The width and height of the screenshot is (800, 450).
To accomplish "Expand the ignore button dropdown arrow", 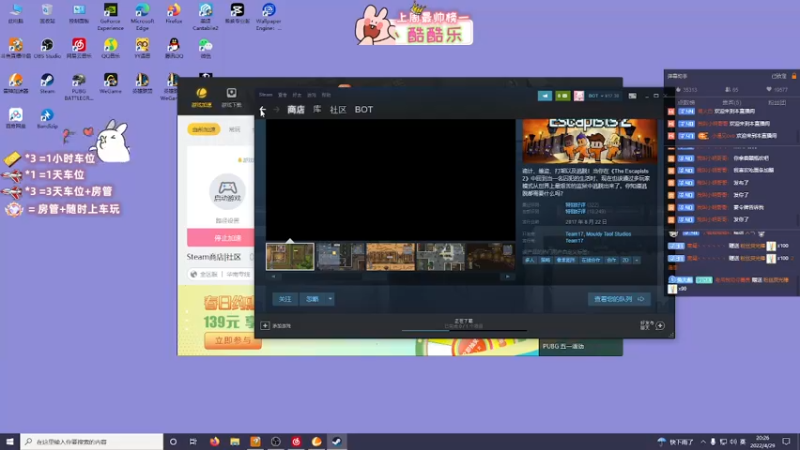I will (330, 299).
